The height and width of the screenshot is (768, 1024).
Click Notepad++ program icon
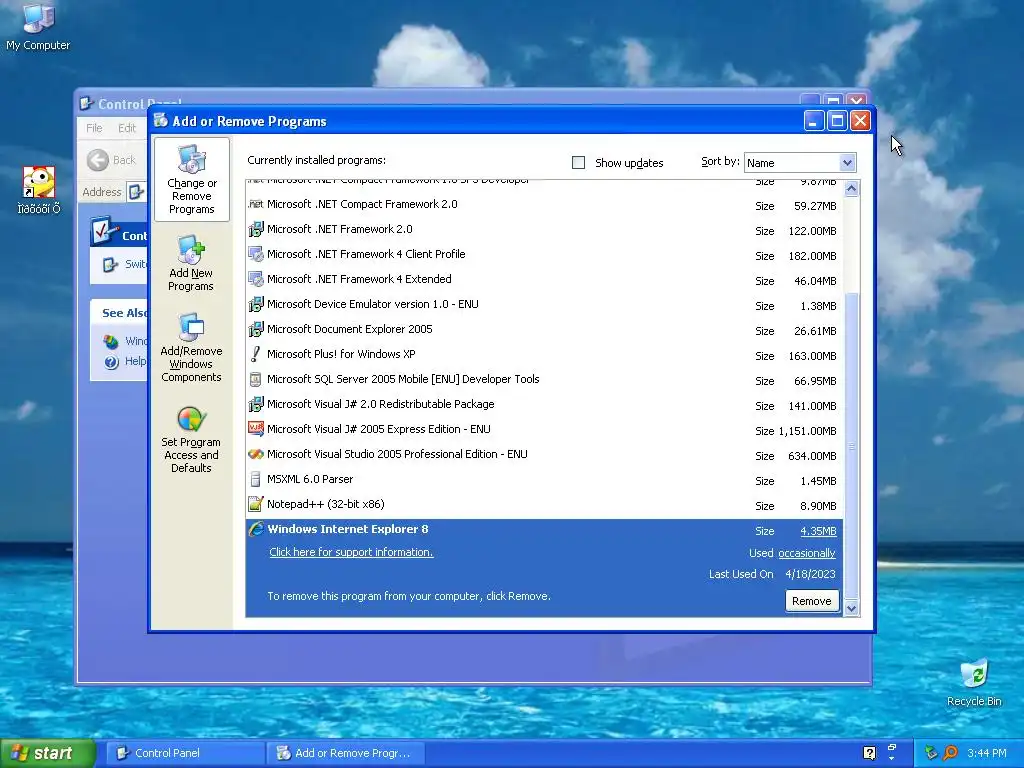(255, 504)
